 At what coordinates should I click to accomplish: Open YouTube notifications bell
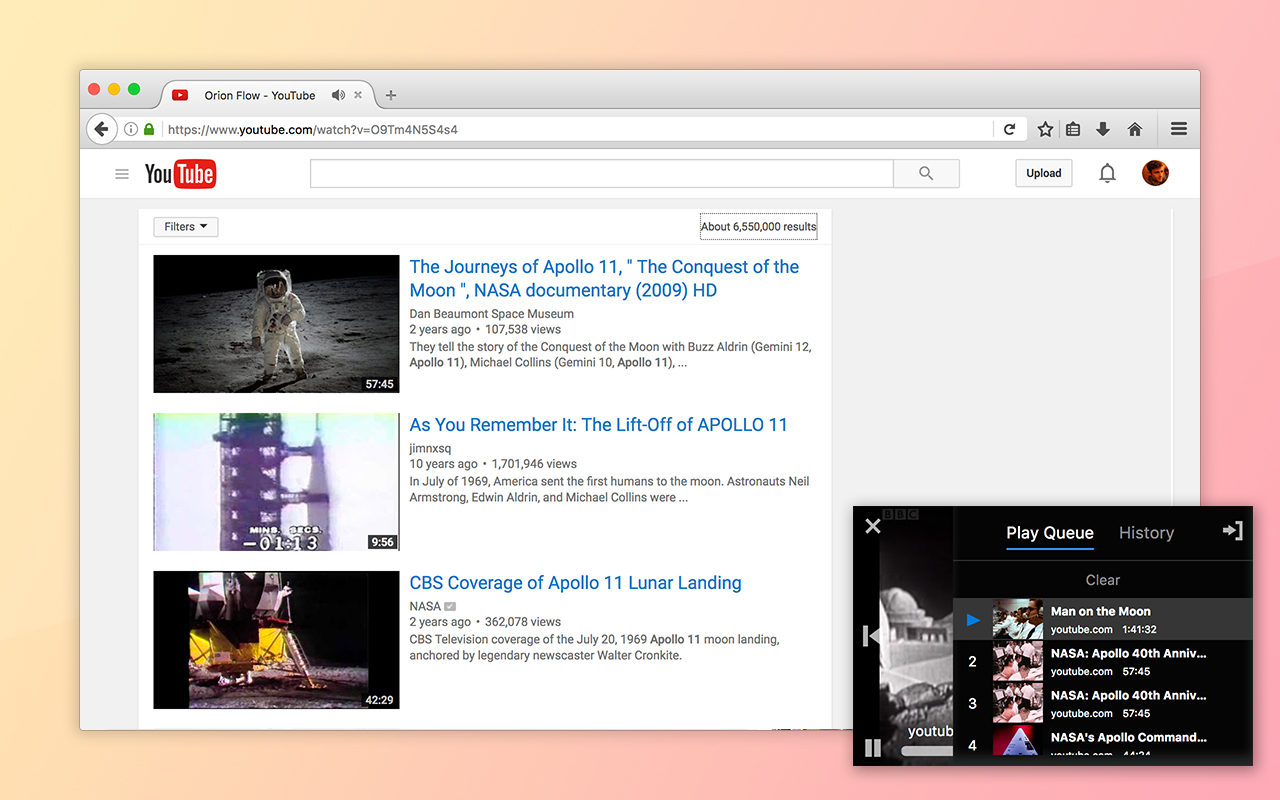[1107, 173]
